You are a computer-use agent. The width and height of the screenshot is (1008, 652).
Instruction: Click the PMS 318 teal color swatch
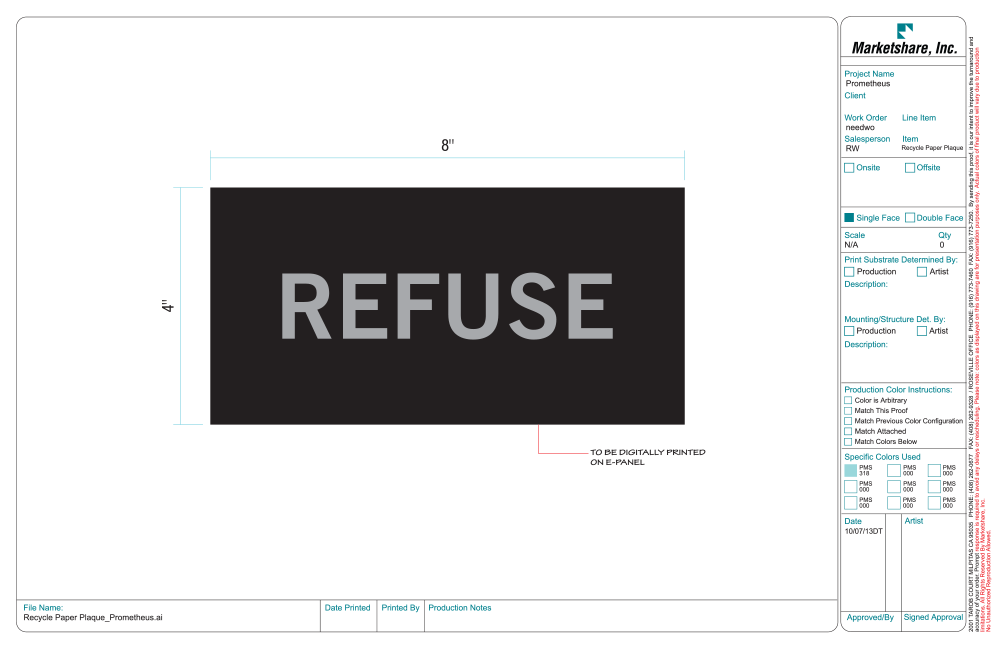tap(850, 471)
